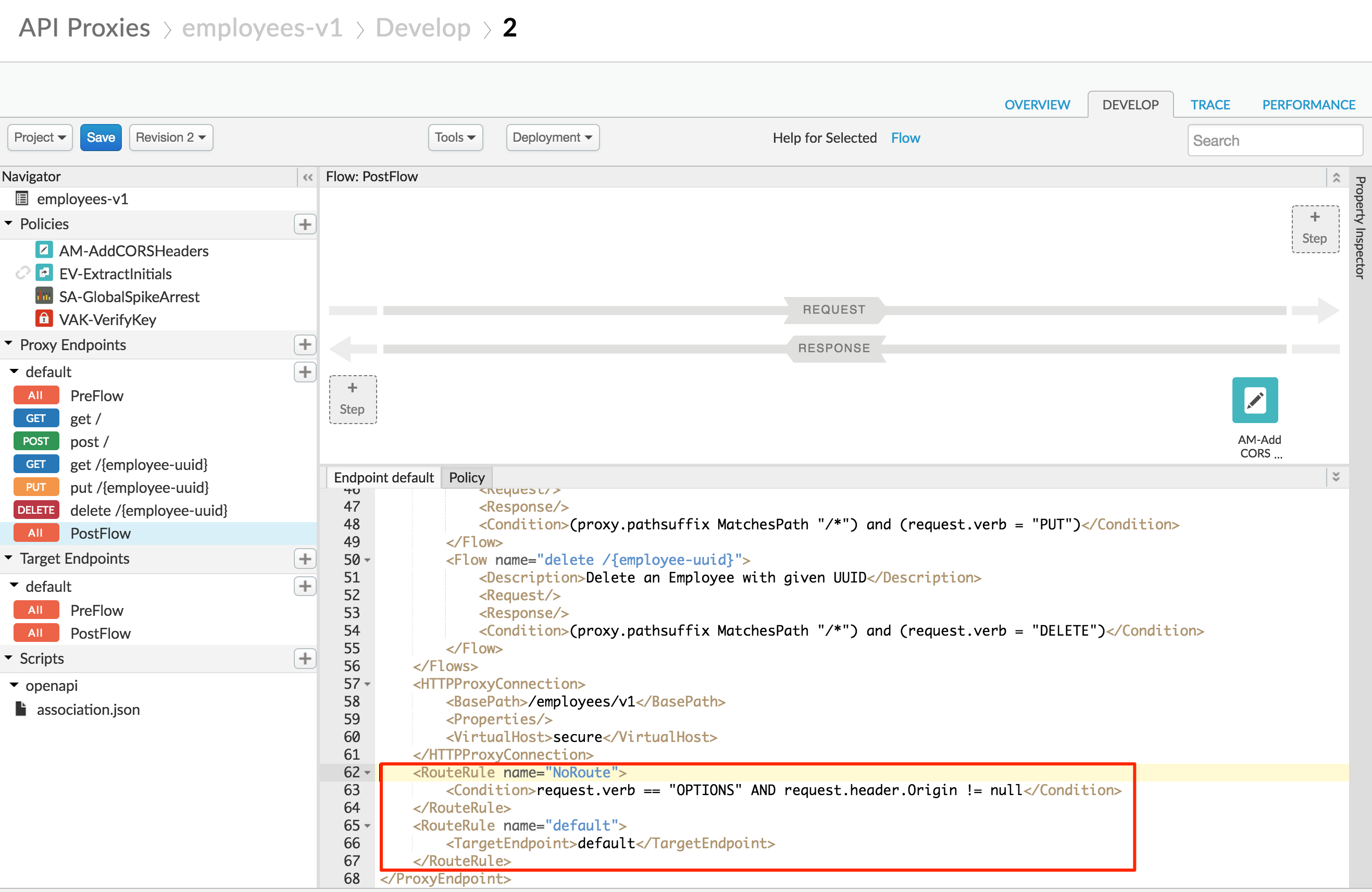Viewport: 1372px width, 892px height.
Task: Add flow to proxy default endpoint
Action: 305,372
